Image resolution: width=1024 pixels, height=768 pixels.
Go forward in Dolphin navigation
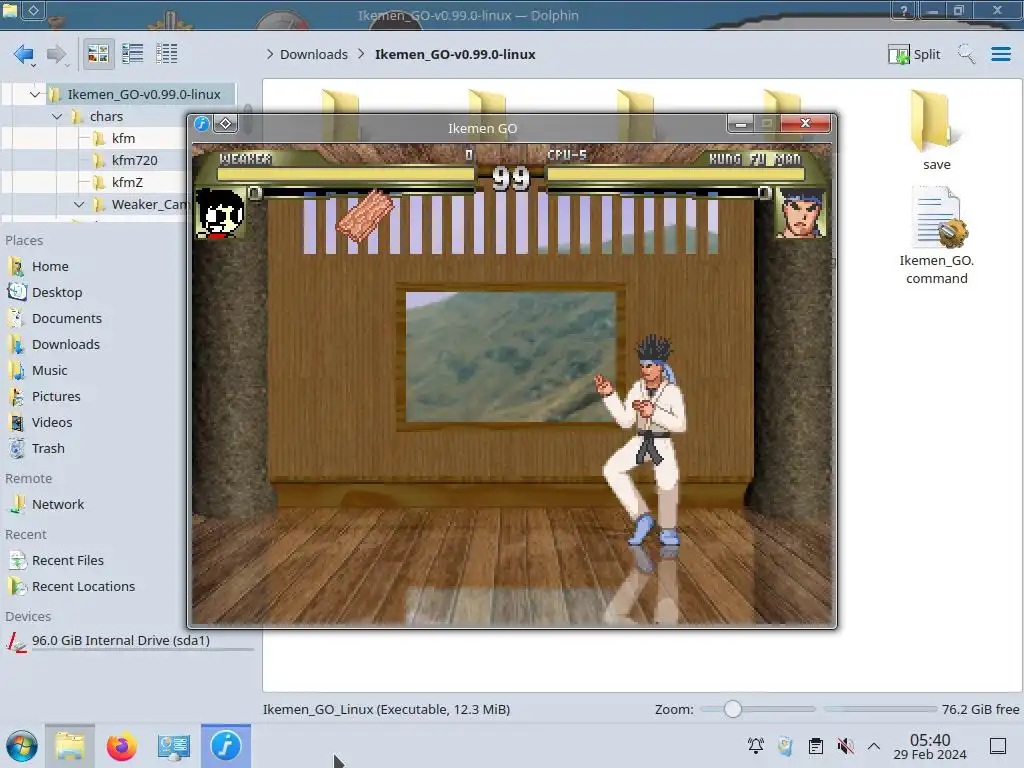point(57,54)
